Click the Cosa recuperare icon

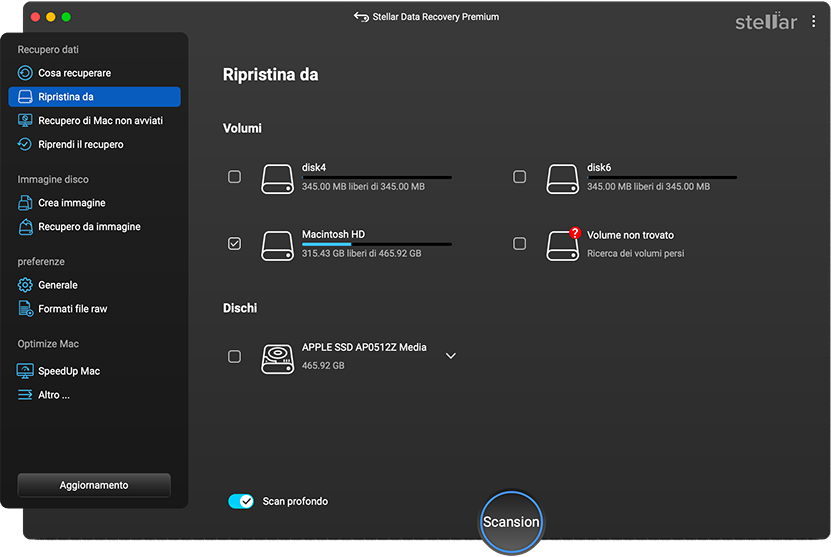tap(25, 73)
